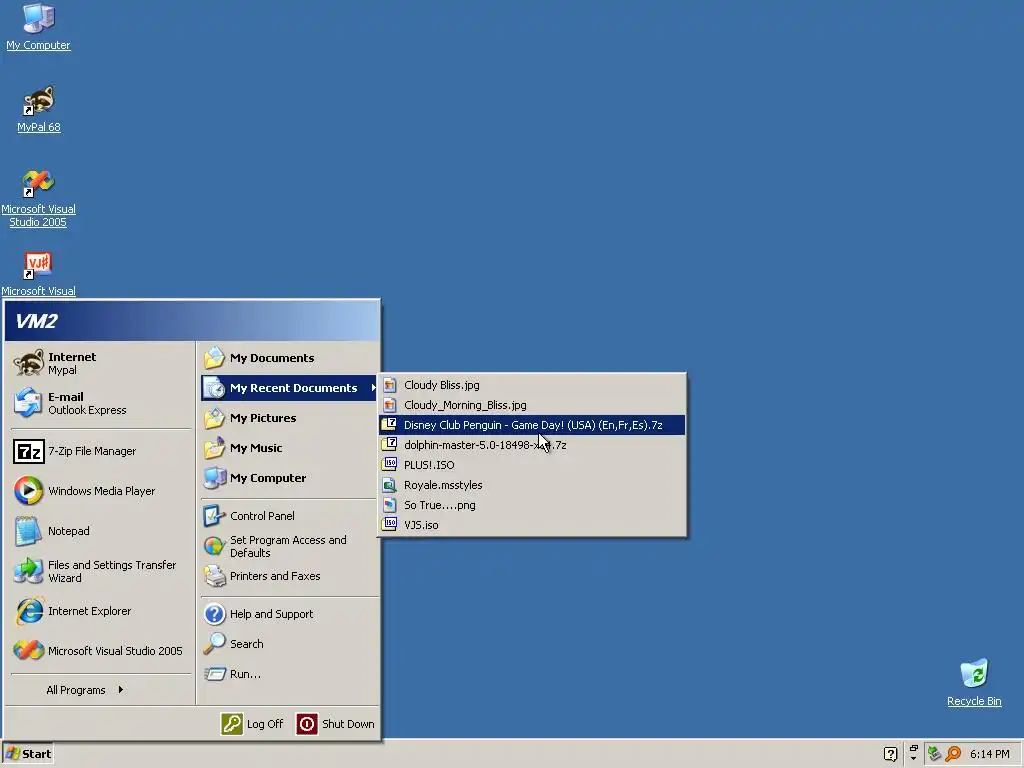
Task: Select the VJ# Microsoft Visual desktop shortcut
Action: (x=39, y=273)
